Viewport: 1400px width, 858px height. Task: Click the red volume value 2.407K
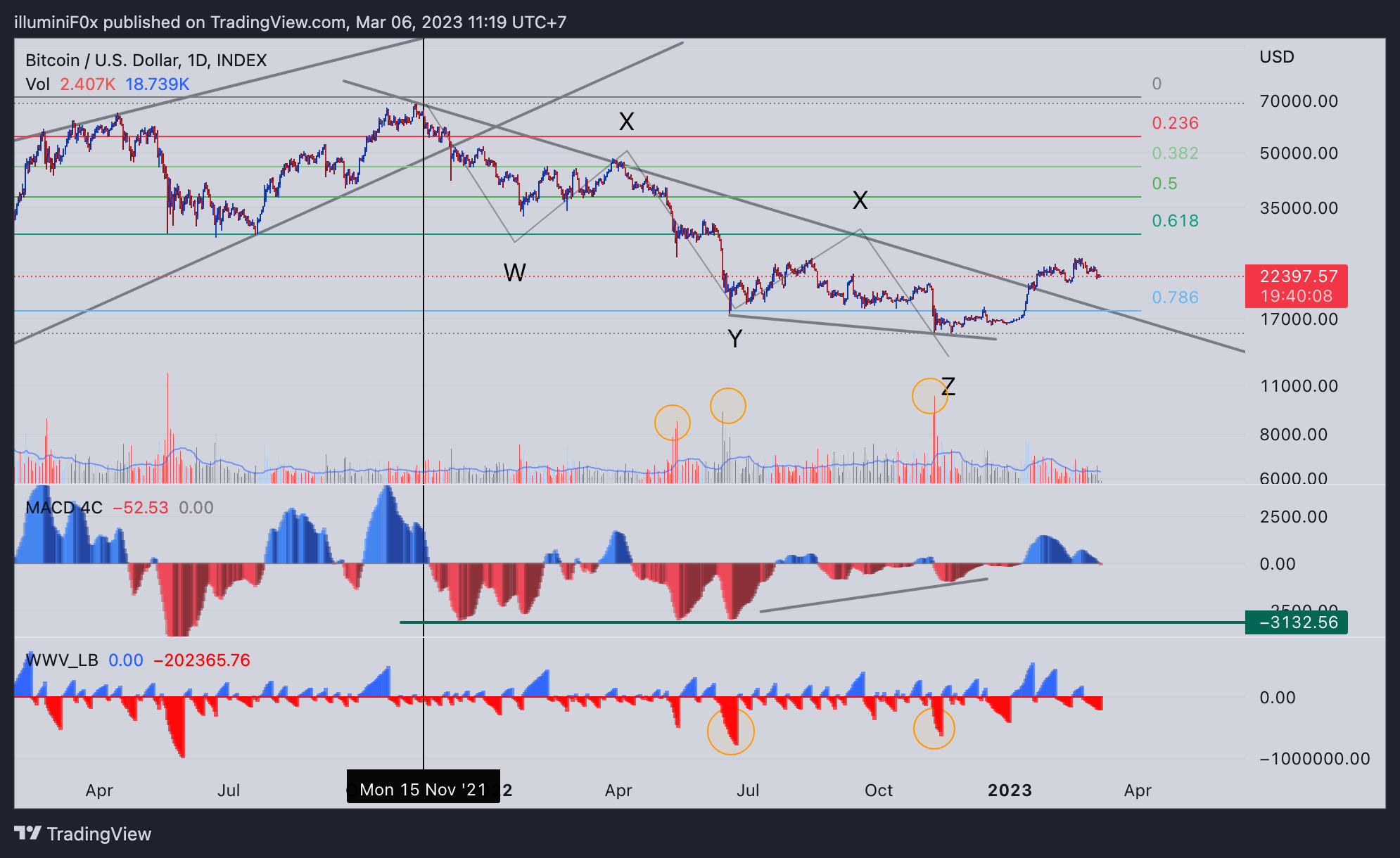(x=87, y=84)
